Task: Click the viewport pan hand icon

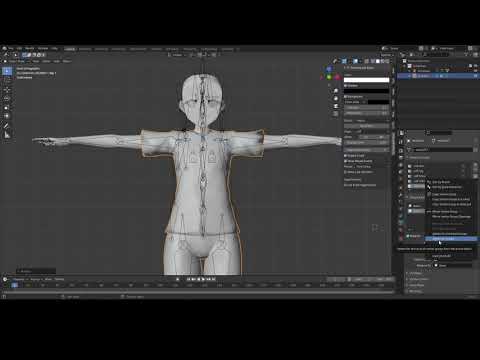Action: (336, 98)
